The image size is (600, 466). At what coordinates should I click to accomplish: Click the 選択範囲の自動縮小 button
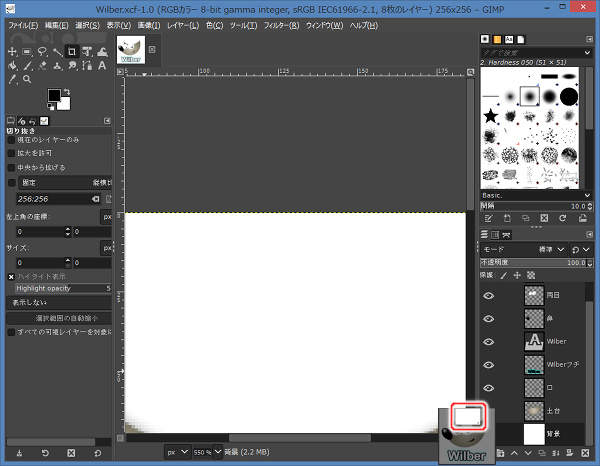[x=60, y=316]
